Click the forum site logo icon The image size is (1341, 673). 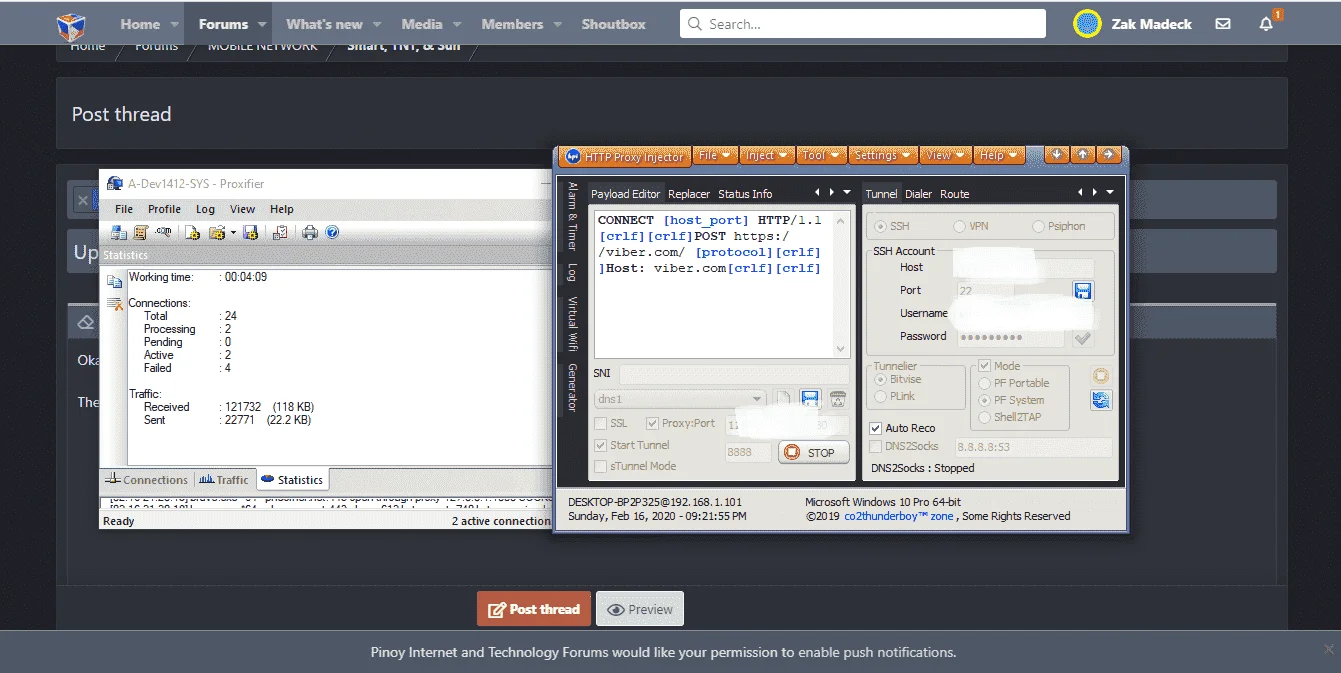point(71,27)
